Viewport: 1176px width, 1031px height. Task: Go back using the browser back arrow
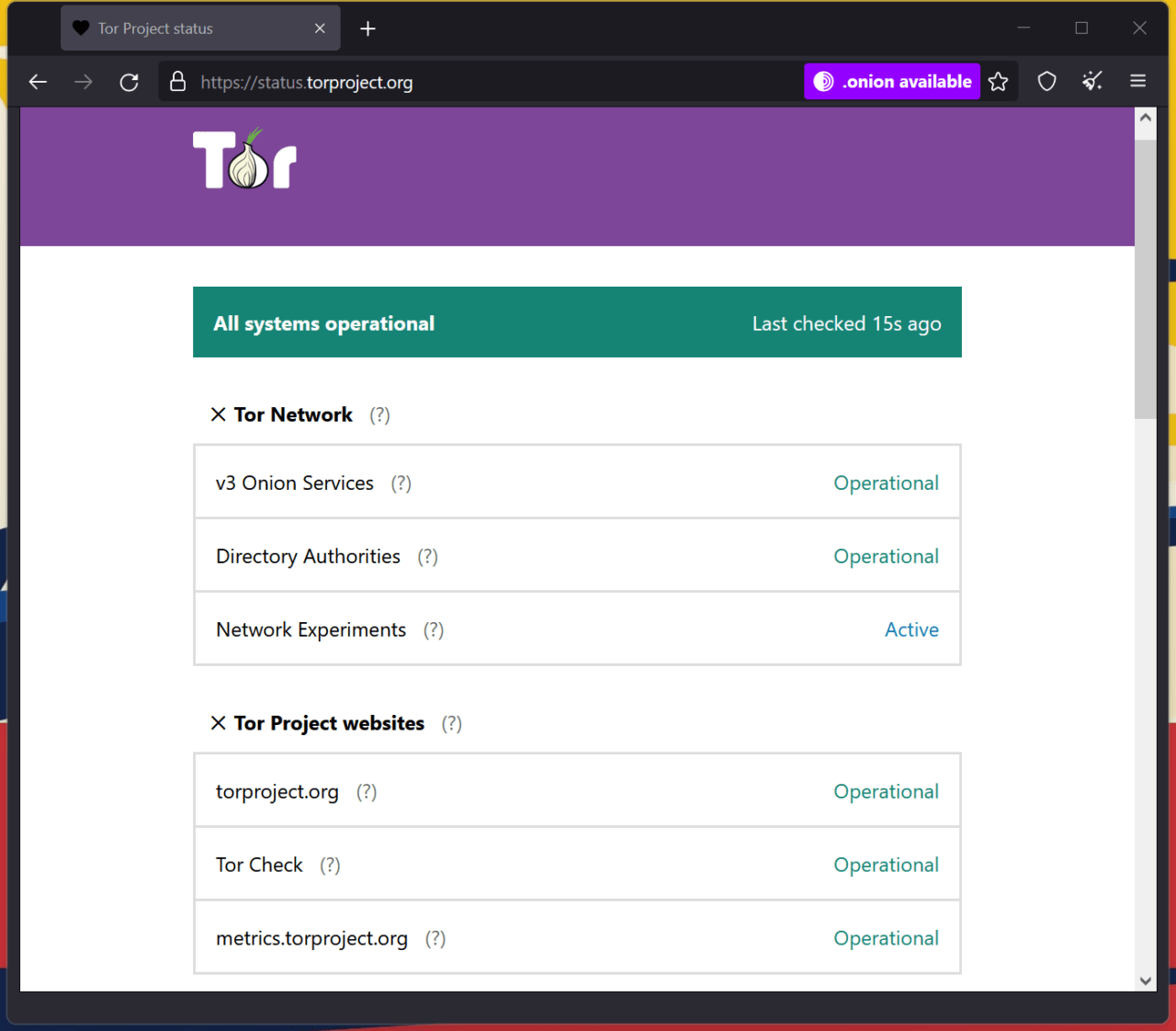[x=38, y=82]
